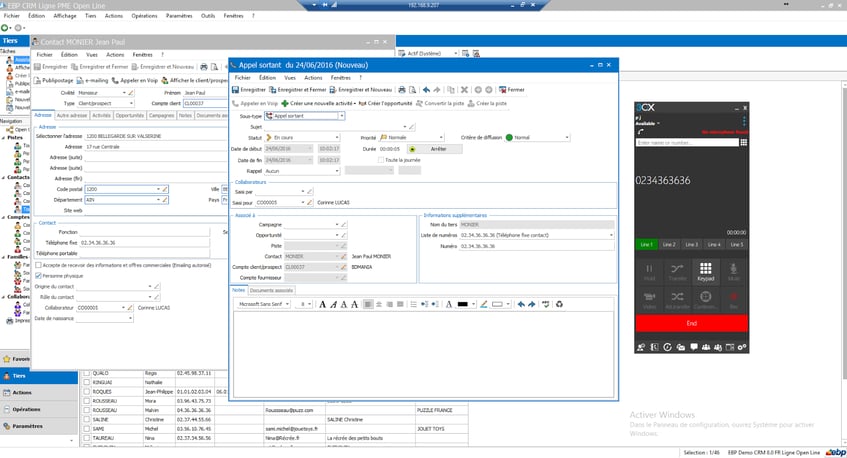
Task: Click the Video button in 3CX phone
Action: 649,300
